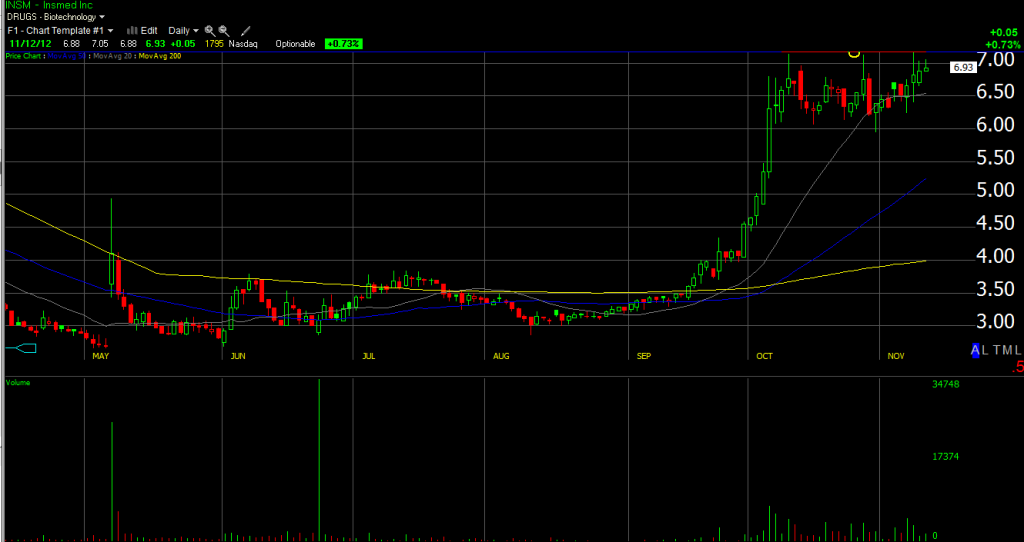Click the Volume pane label

[18, 382]
